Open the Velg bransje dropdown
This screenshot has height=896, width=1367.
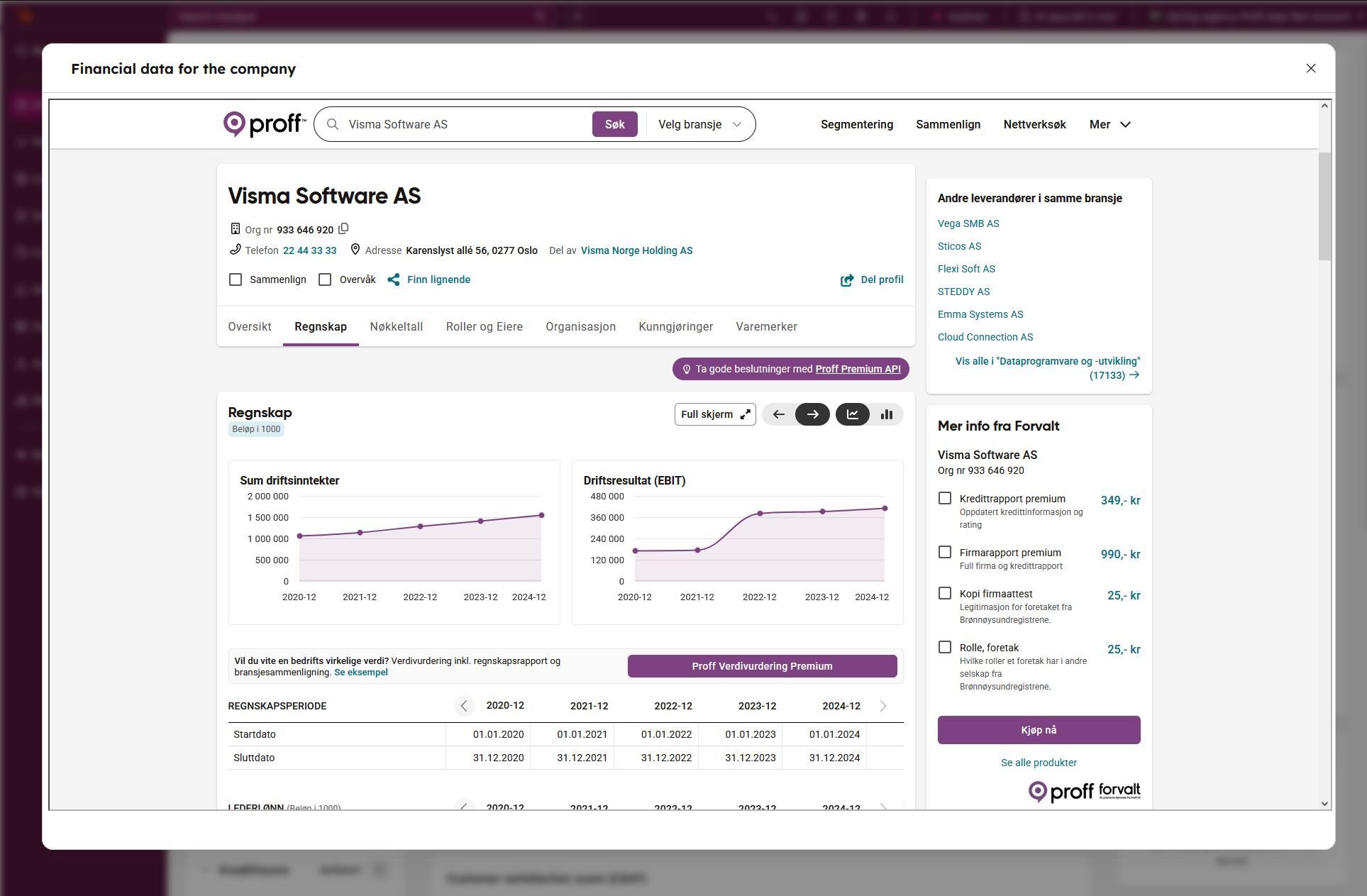(700, 124)
